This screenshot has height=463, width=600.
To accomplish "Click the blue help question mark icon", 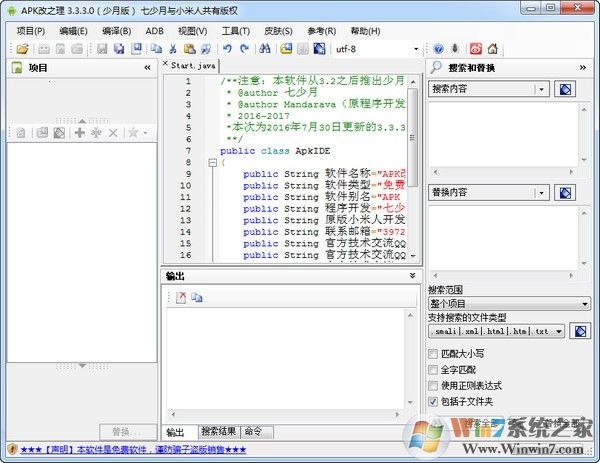I will pos(439,49).
